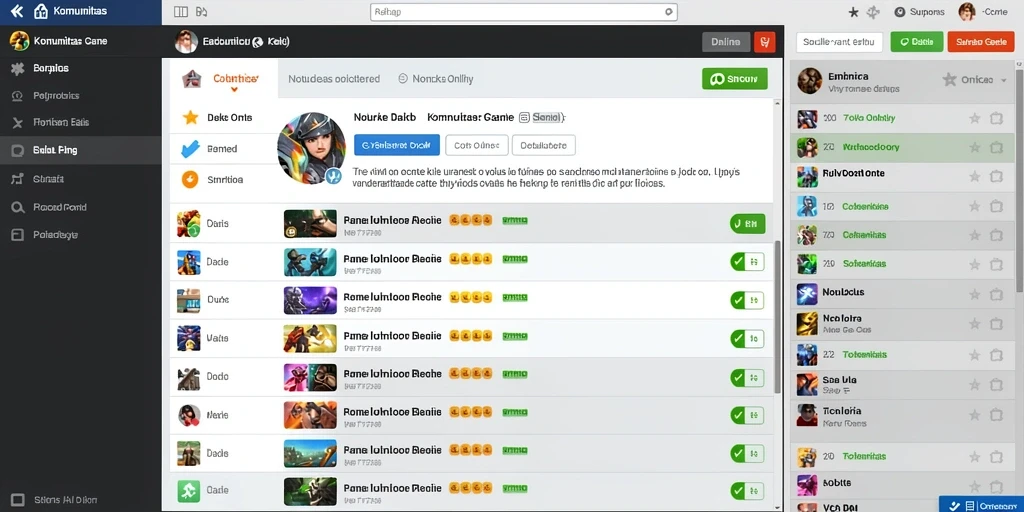Click the home icon beside Komunitas
Image resolution: width=1024 pixels, height=512 pixels.
[40, 11]
